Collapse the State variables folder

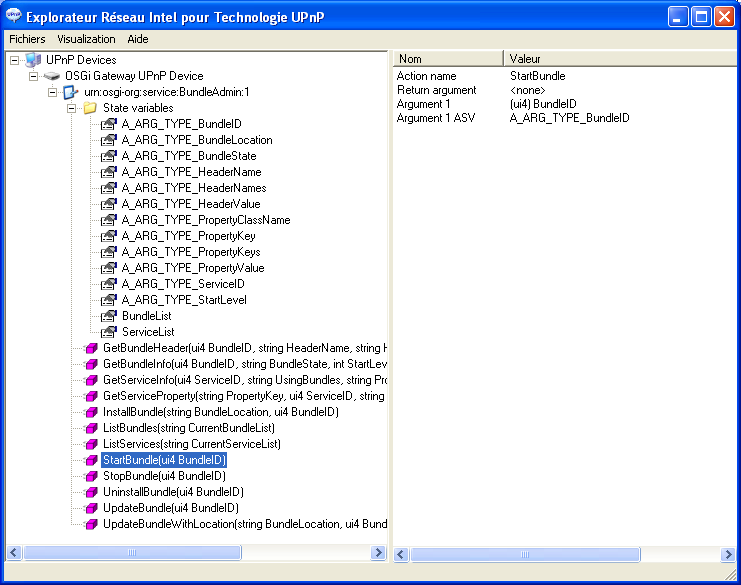click(72, 108)
